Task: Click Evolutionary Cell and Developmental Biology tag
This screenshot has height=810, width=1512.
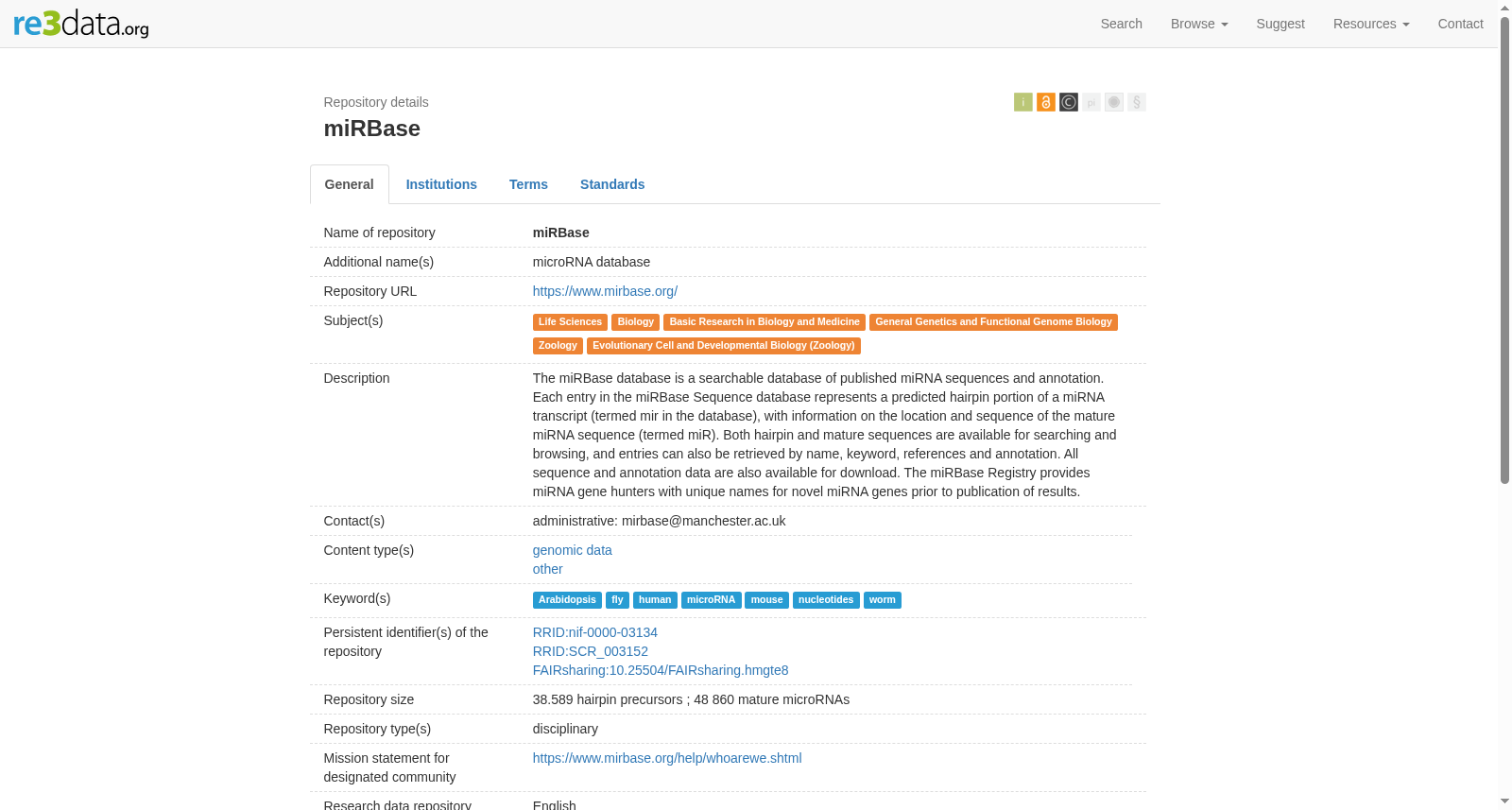Action: (724, 346)
